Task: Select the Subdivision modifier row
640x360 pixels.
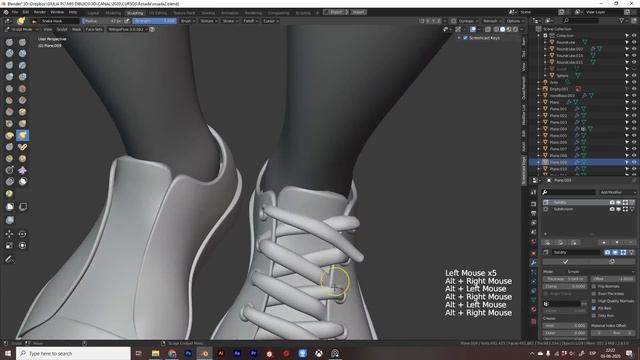Action: tap(589, 209)
